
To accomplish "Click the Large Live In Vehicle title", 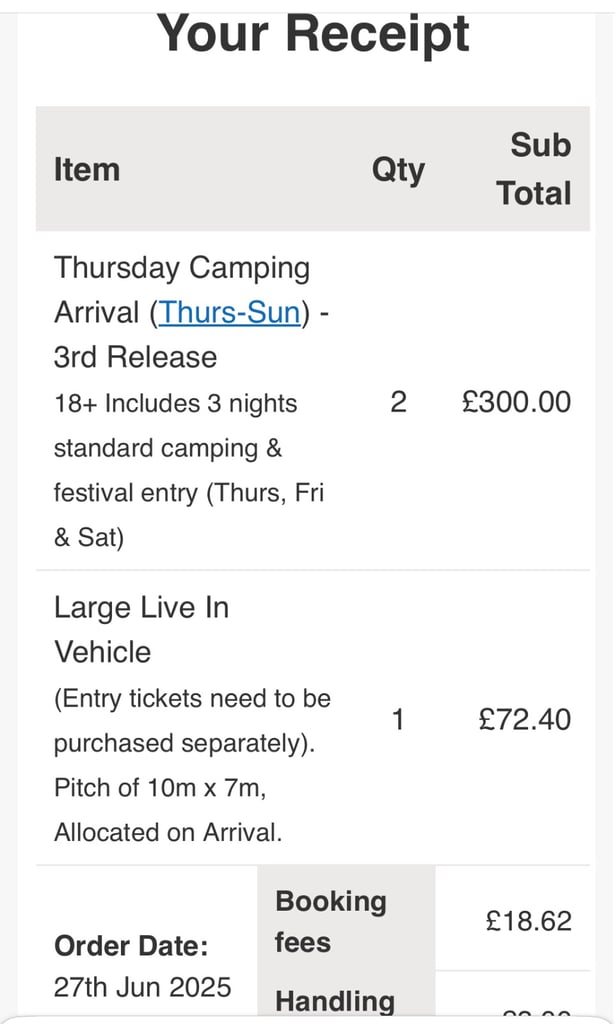I will (x=141, y=630).
